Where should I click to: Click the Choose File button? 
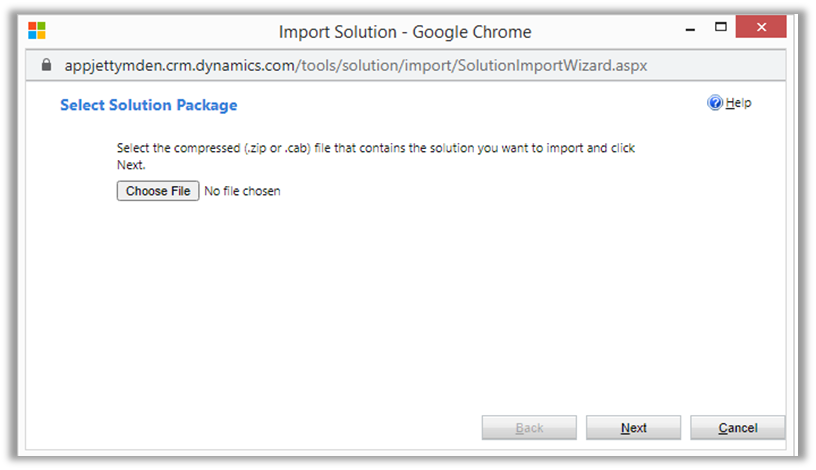[x=158, y=191]
